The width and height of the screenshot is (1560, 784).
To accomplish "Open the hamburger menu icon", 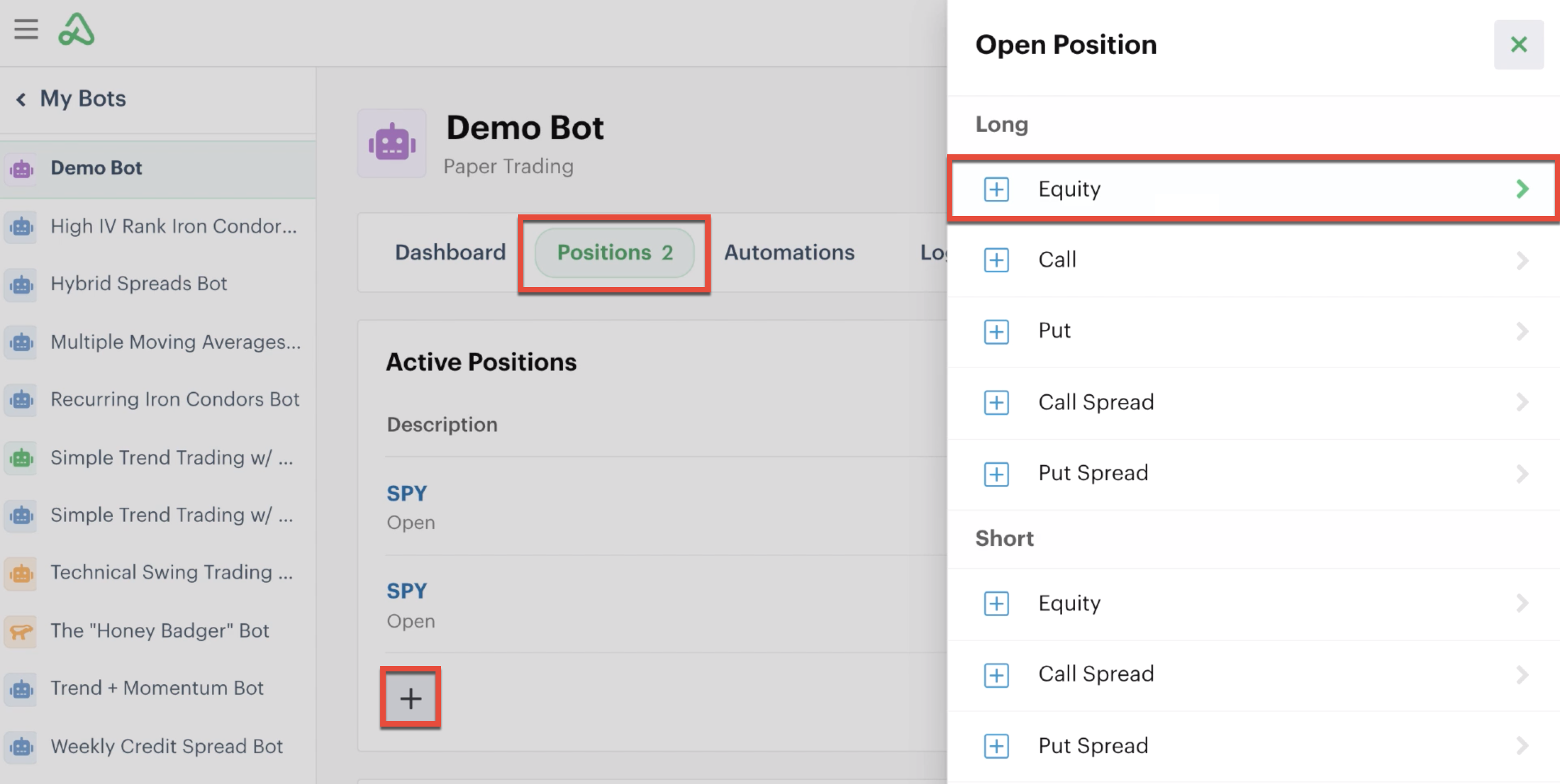I will (x=26, y=29).
